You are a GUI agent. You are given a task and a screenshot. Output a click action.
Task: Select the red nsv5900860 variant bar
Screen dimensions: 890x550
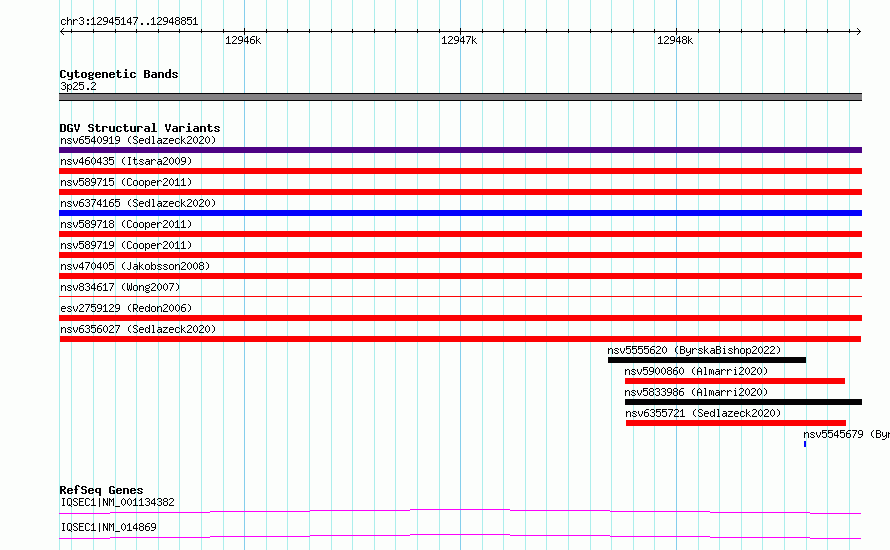[x=734, y=381]
